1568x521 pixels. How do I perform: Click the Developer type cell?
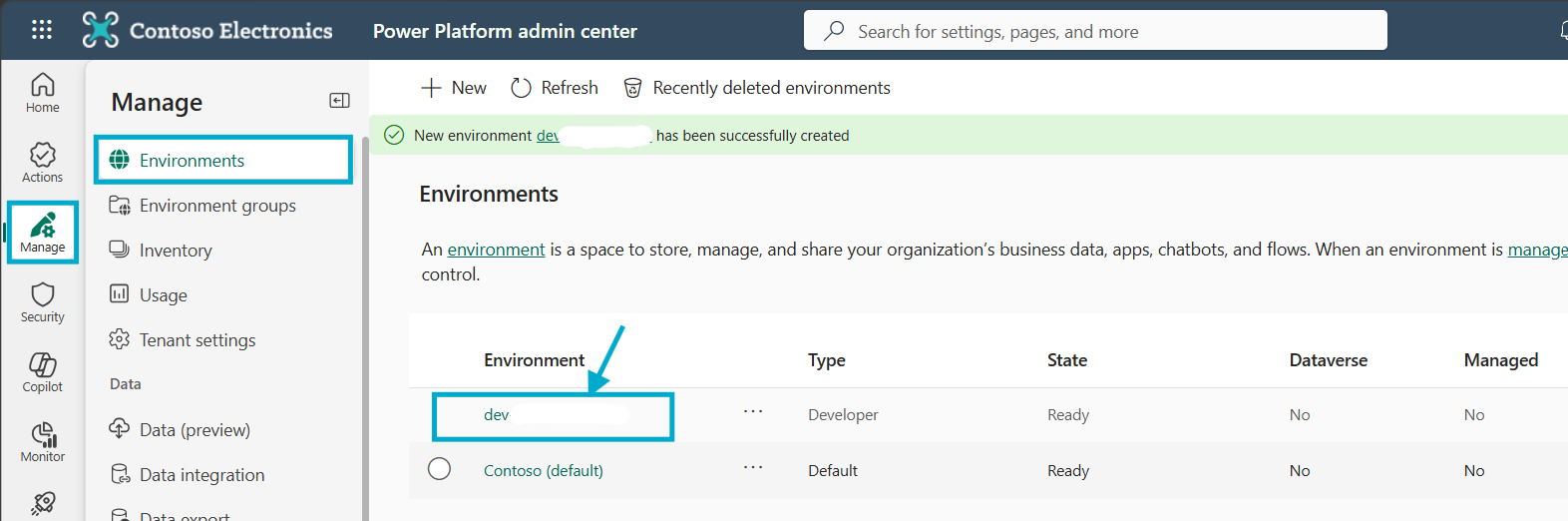click(843, 415)
